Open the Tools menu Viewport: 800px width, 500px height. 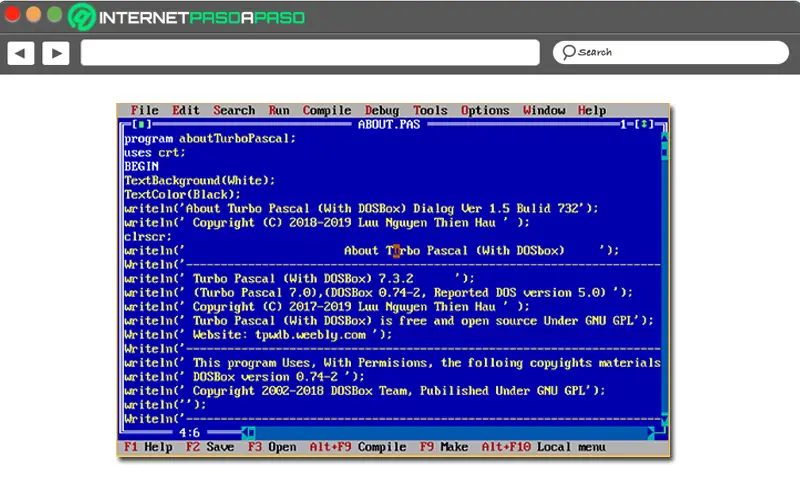click(x=430, y=110)
